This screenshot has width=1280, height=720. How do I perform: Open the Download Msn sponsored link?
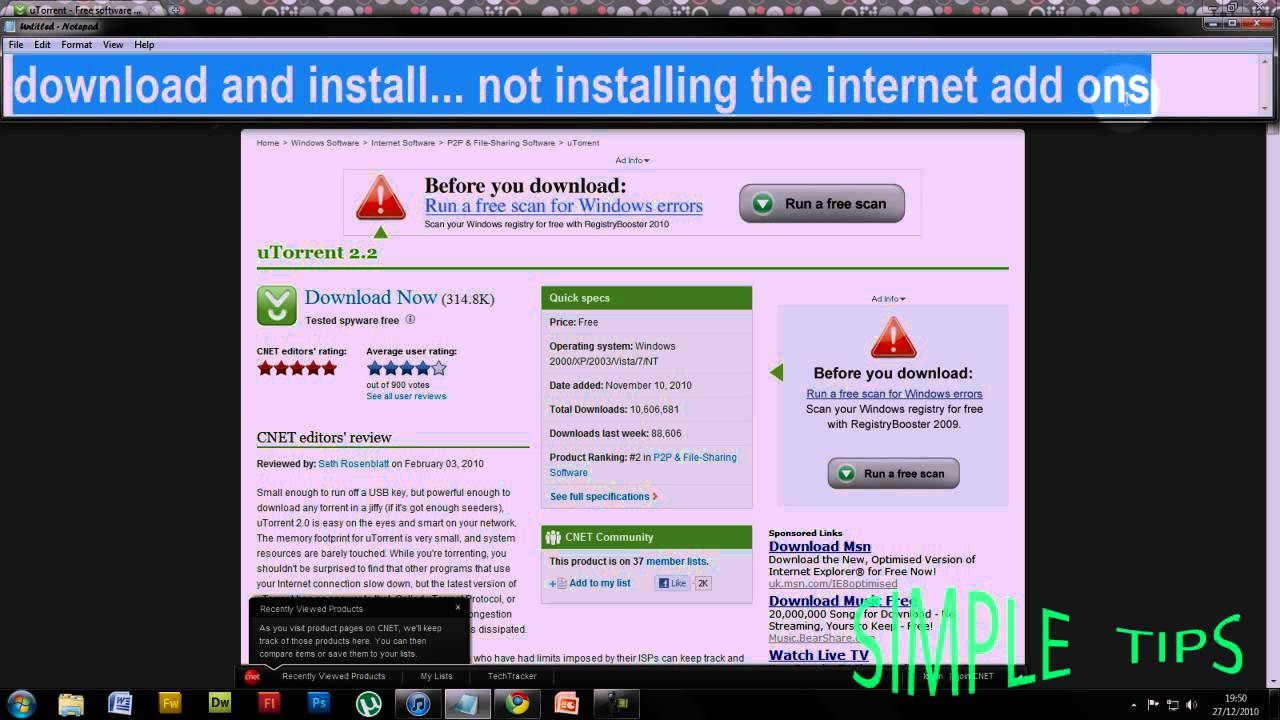819,546
